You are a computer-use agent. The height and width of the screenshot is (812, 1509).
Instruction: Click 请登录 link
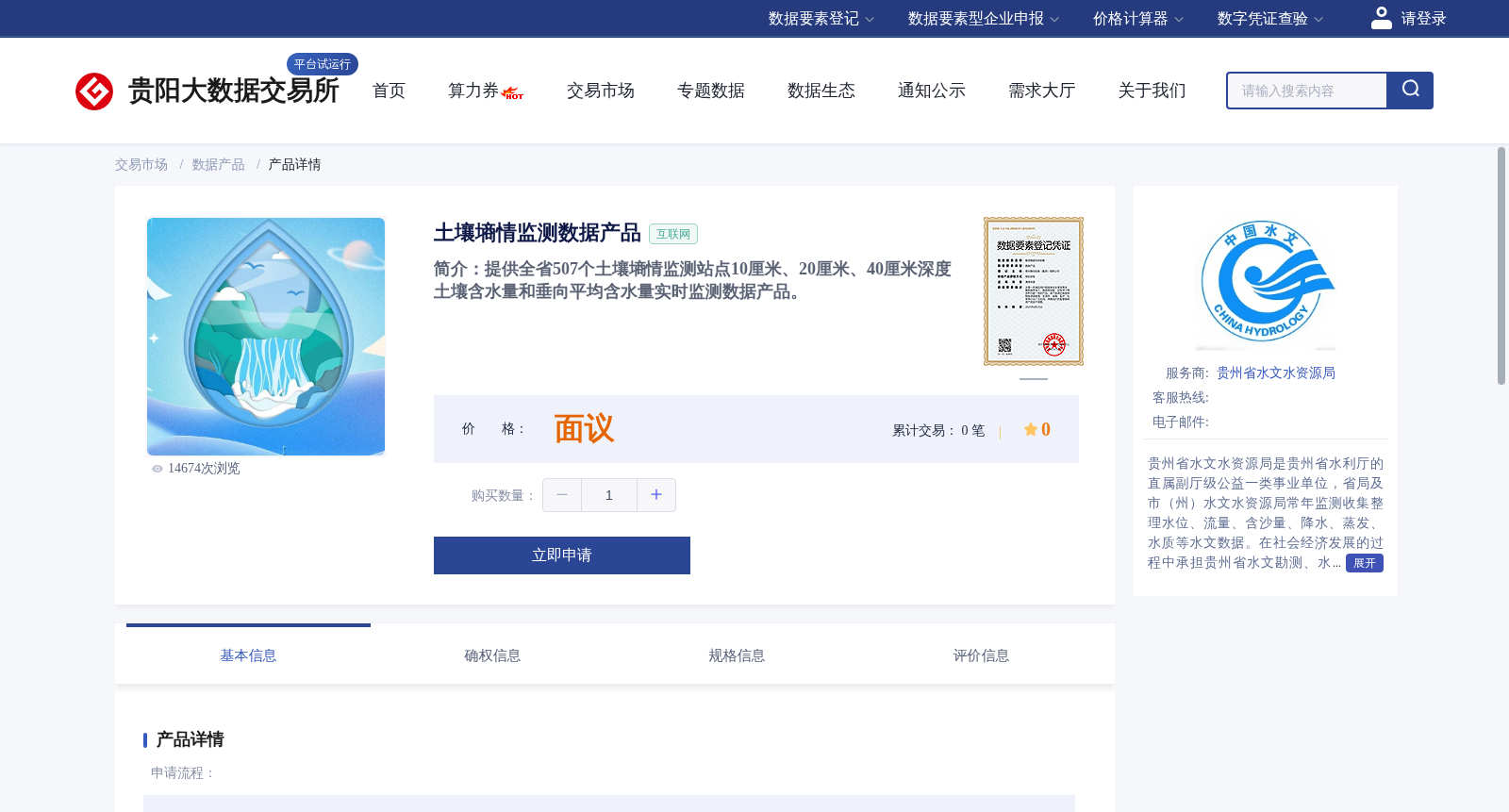point(1423,19)
